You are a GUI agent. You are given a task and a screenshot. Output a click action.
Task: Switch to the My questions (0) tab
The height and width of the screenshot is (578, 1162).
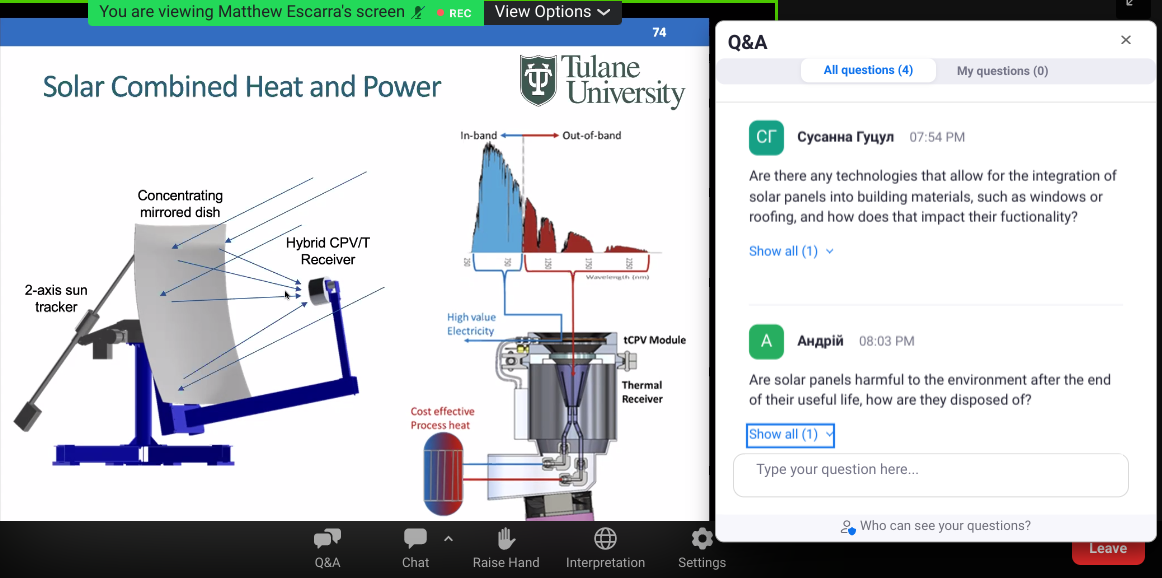[1002, 71]
